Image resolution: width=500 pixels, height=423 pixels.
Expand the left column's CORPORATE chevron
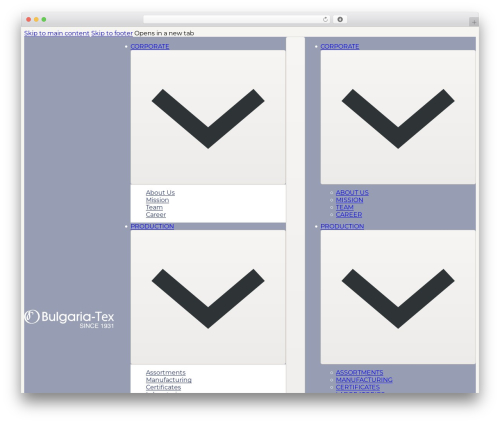coord(208,117)
